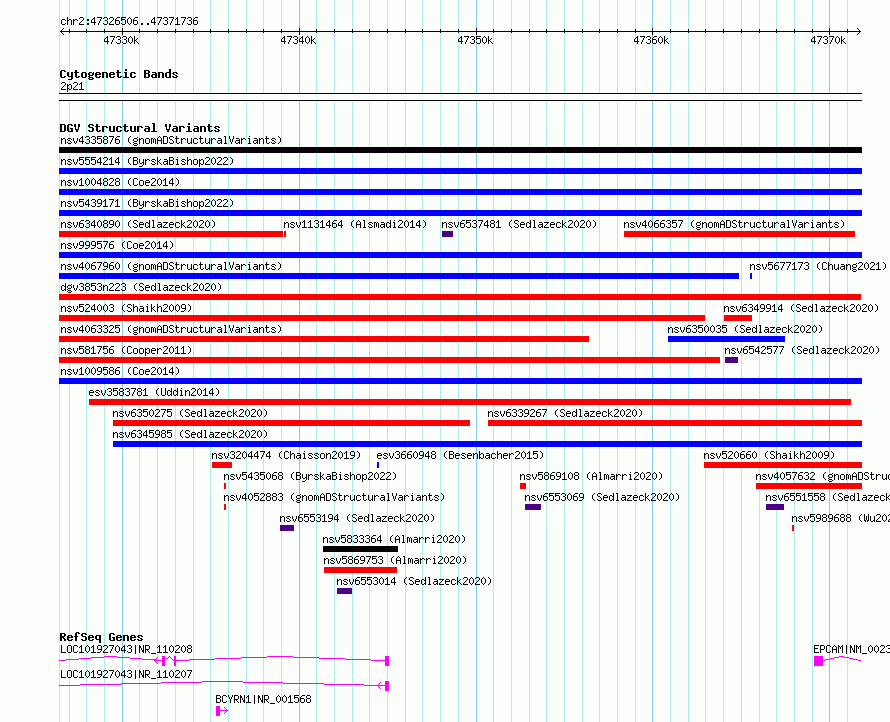Select nsv581756 (Cooper2011) label
The height and width of the screenshot is (722, 890).
tap(126, 350)
